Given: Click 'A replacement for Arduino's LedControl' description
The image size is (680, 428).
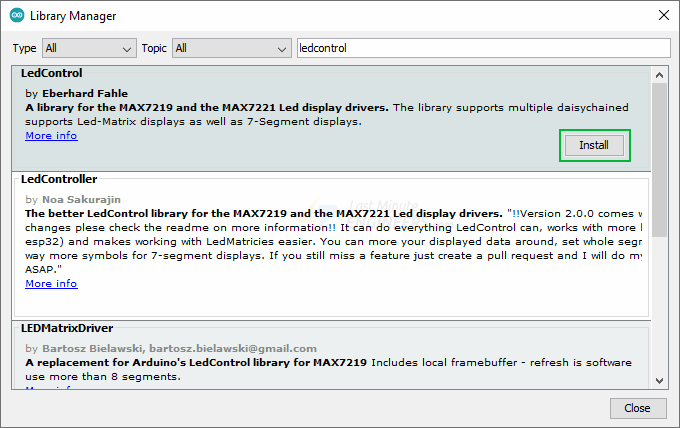Looking at the screenshot, I should coord(196,363).
